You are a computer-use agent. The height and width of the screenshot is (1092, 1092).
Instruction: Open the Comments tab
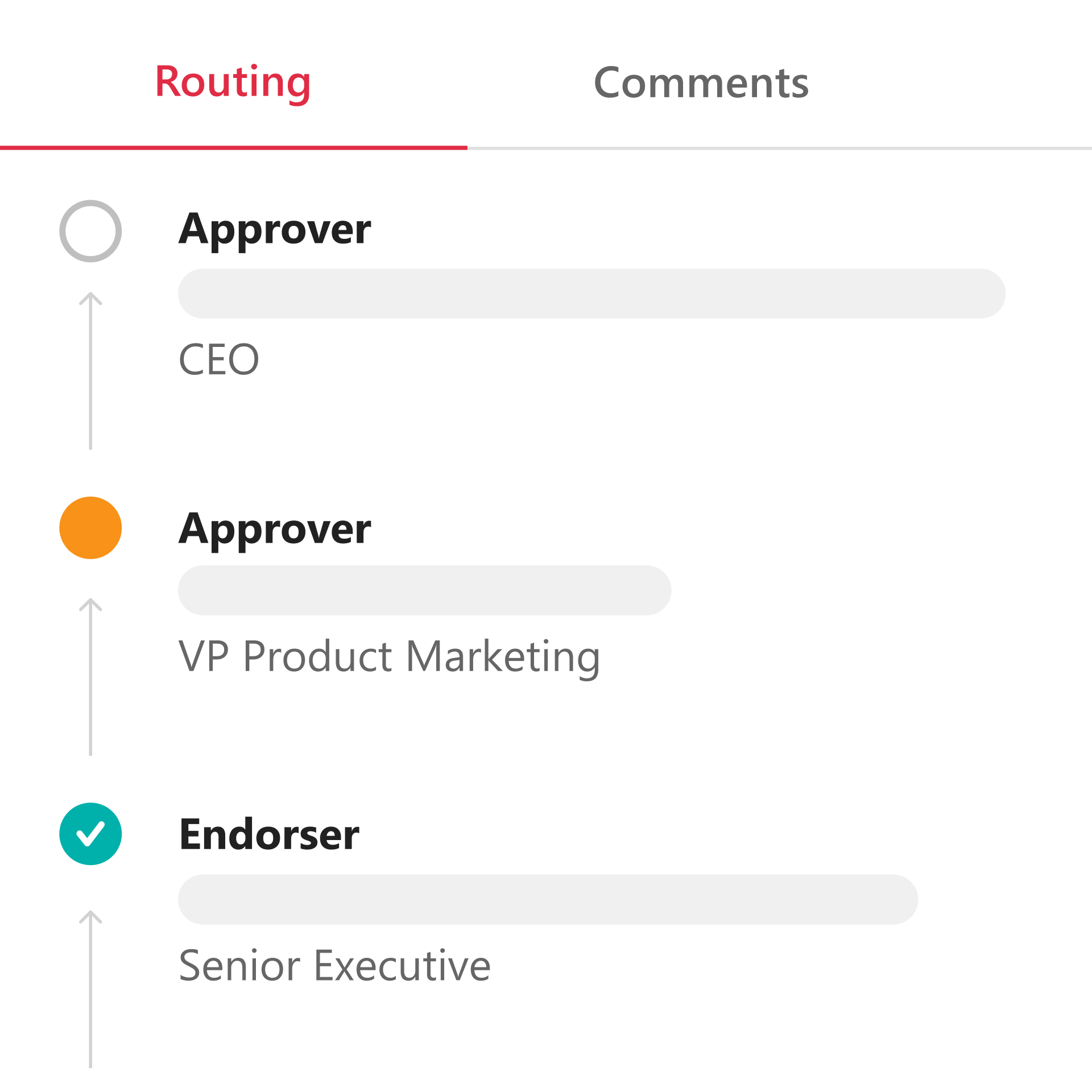click(701, 83)
